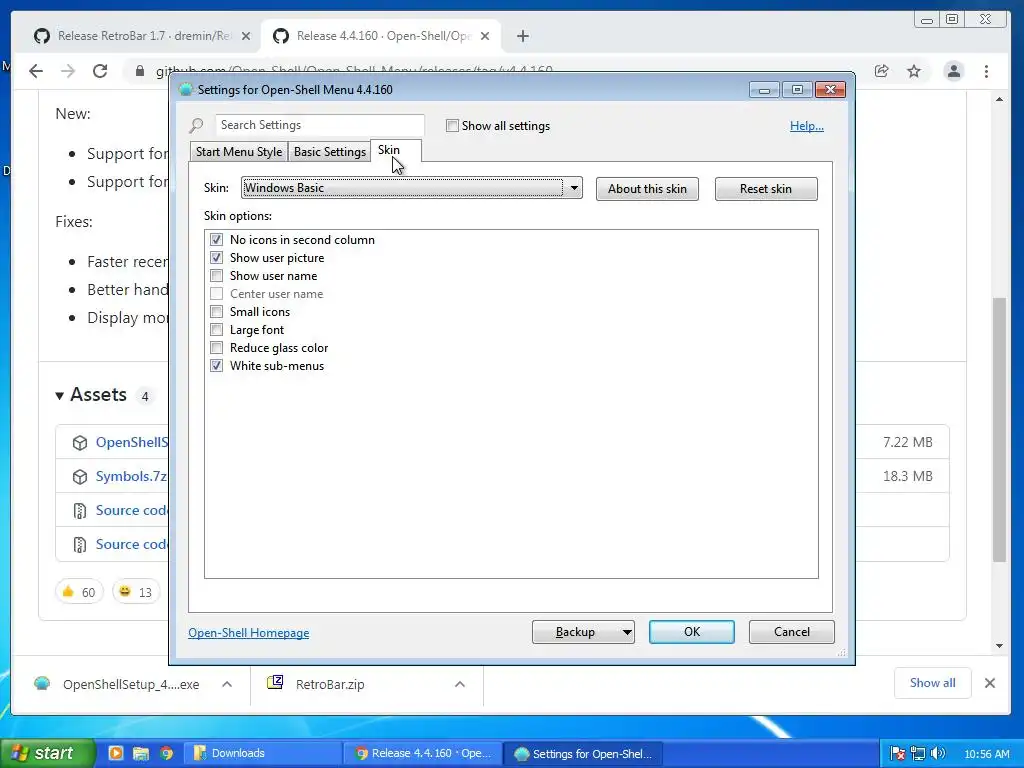Enable Large font option
The image size is (1024, 768).
(216, 330)
